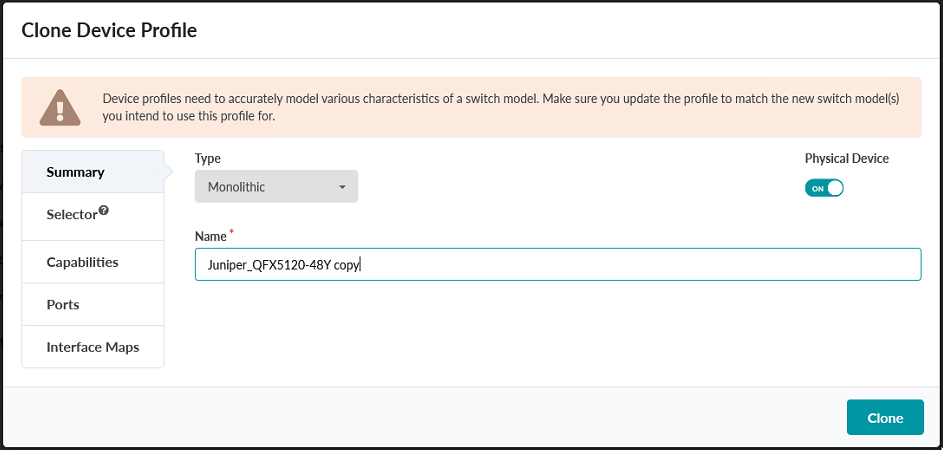This screenshot has width=943, height=450.
Task: Switch to the Summary tab
Action: (76, 172)
